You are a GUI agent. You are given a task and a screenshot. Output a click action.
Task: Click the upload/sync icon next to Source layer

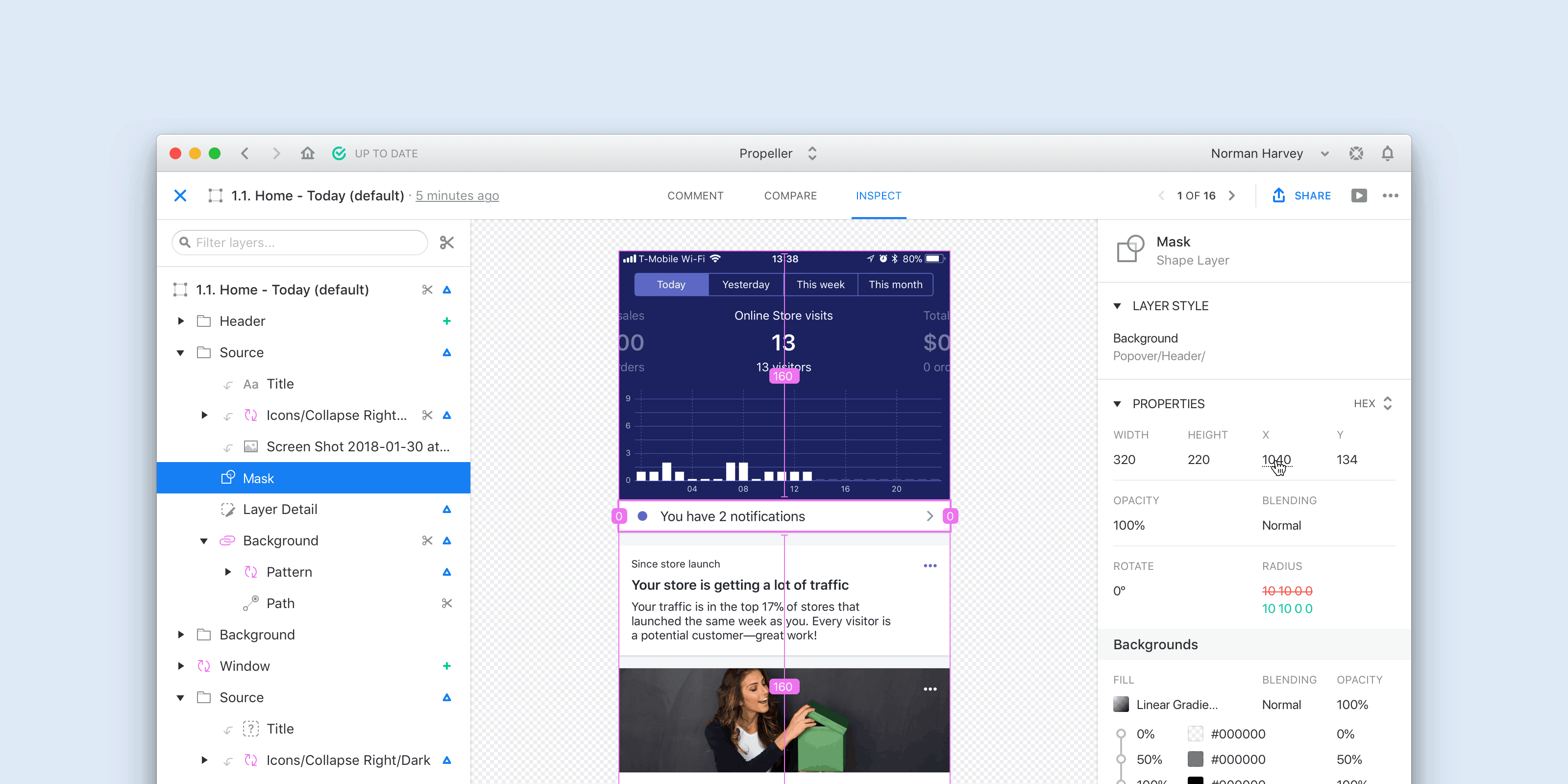[447, 352]
